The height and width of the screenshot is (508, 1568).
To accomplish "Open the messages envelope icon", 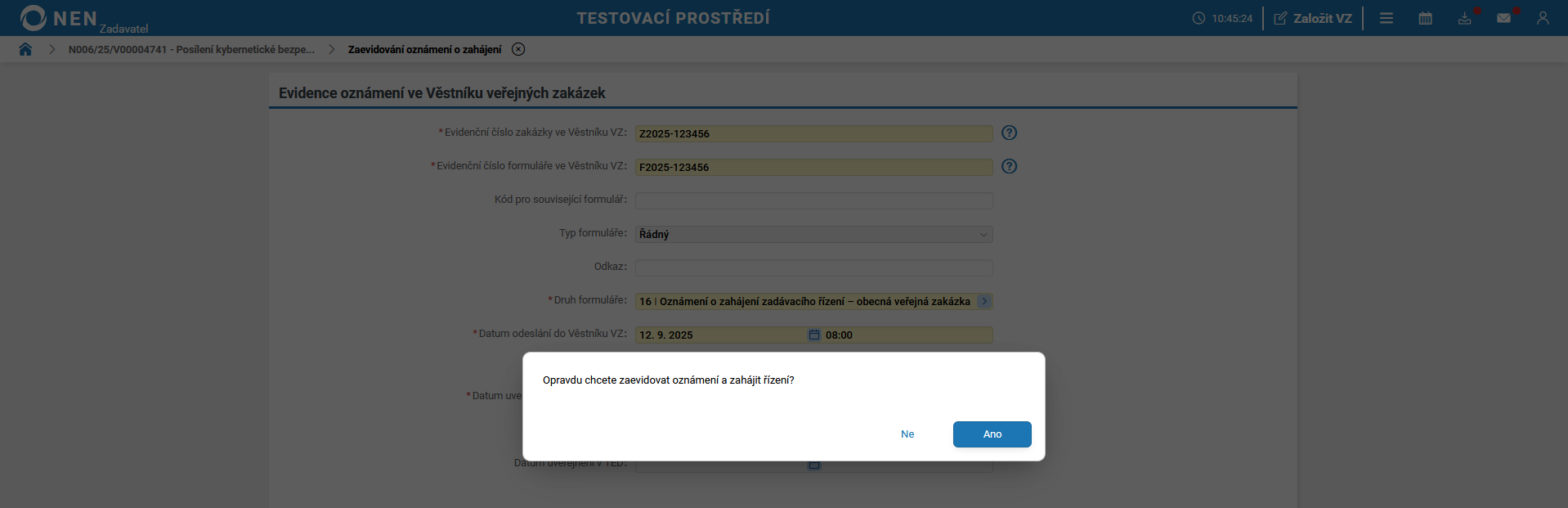I will [1503, 18].
